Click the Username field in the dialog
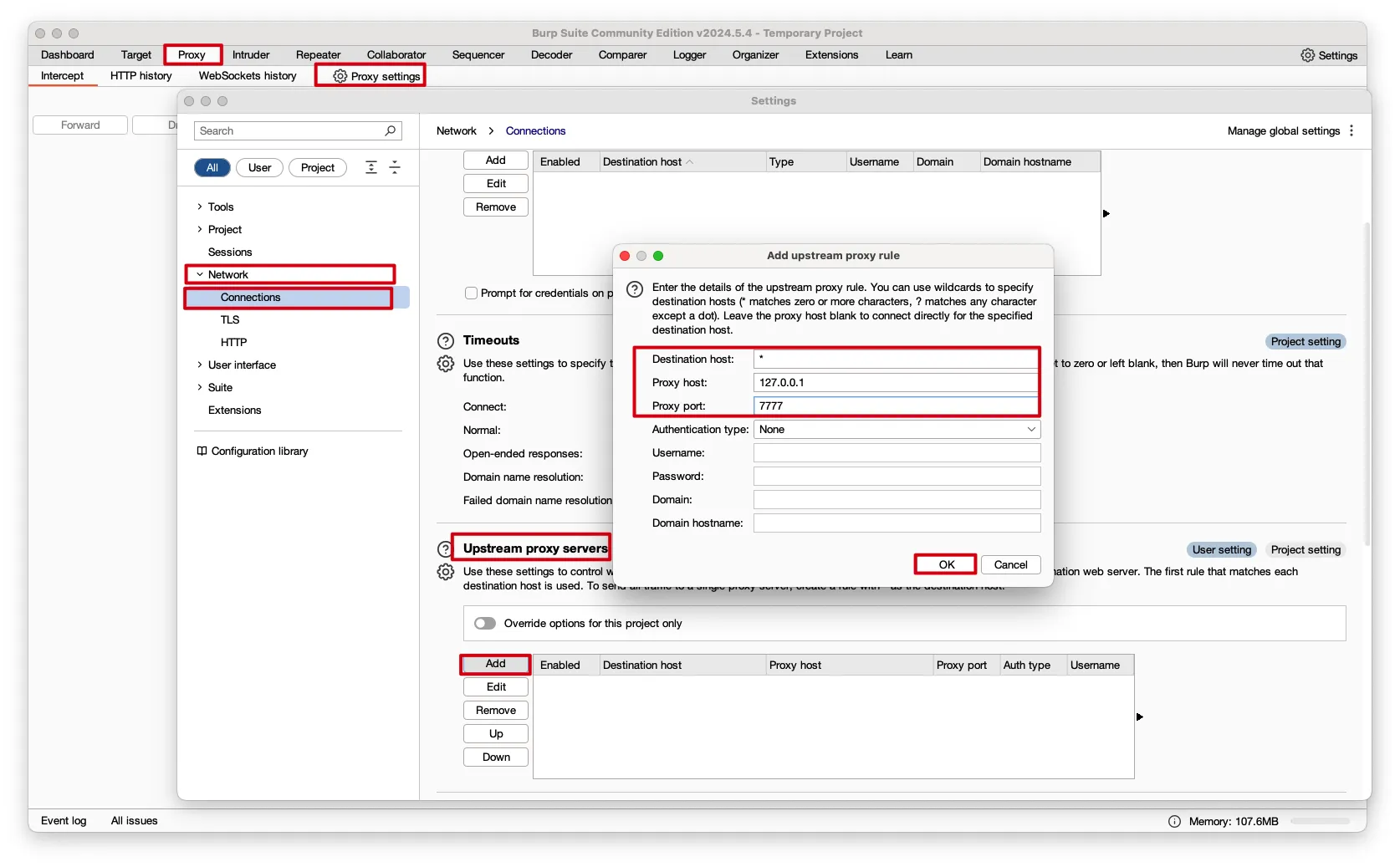The height and width of the screenshot is (867, 1400). point(897,453)
